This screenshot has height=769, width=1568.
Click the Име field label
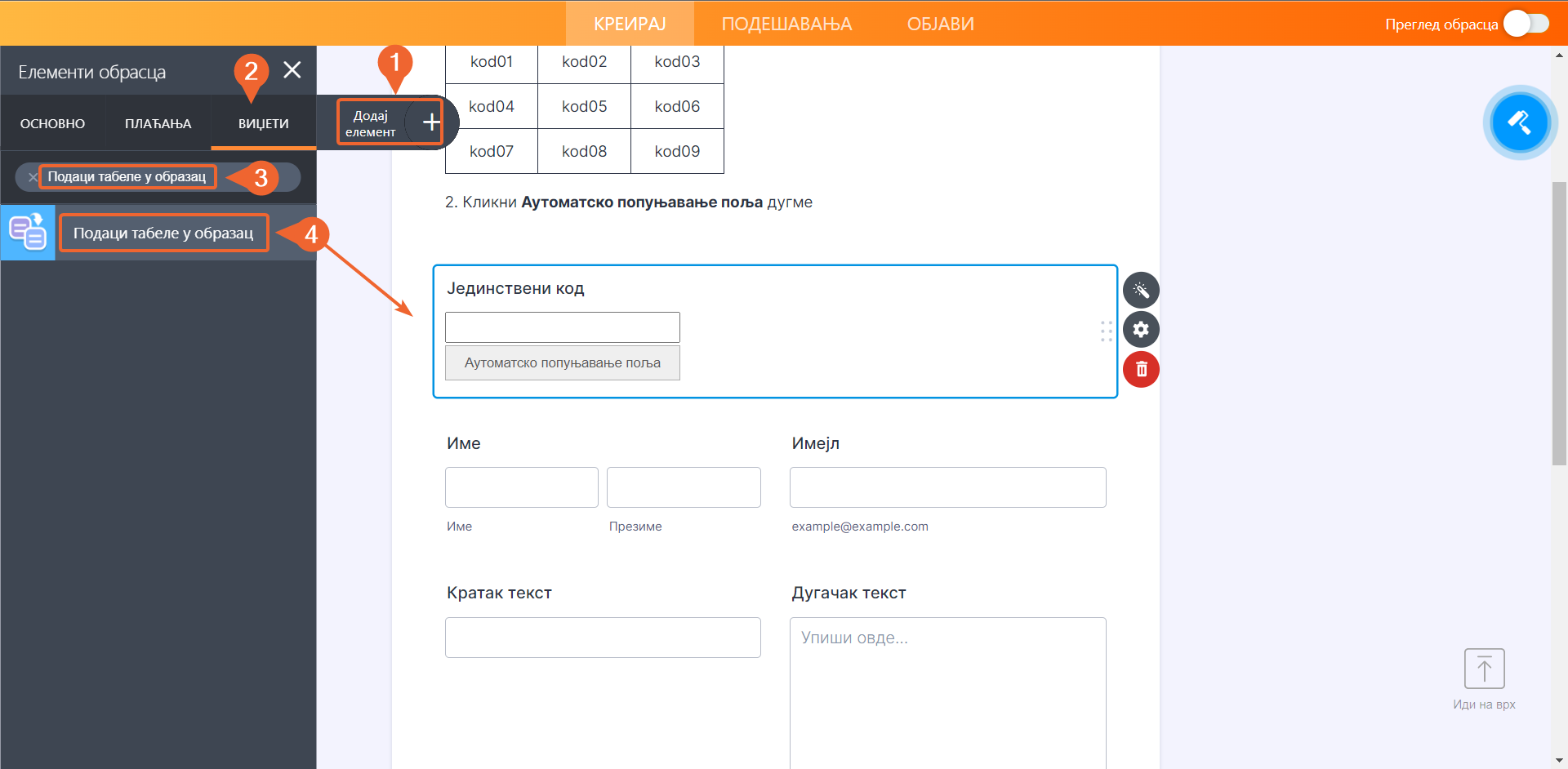click(x=464, y=443)
